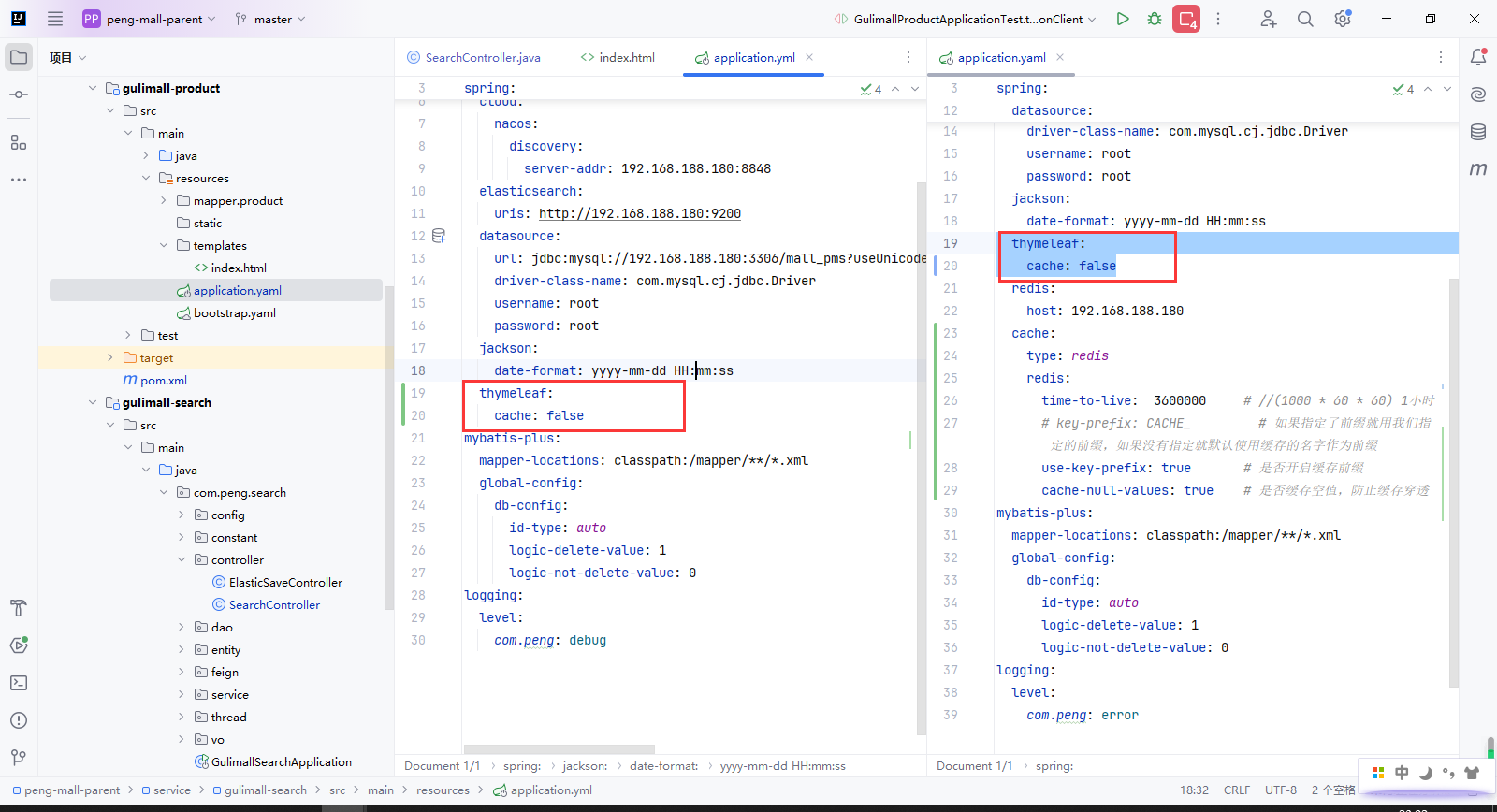Viewport: 1497px width, 812px height.
Task: Close the application.yaml right tab
Action: pos(1060,57)
